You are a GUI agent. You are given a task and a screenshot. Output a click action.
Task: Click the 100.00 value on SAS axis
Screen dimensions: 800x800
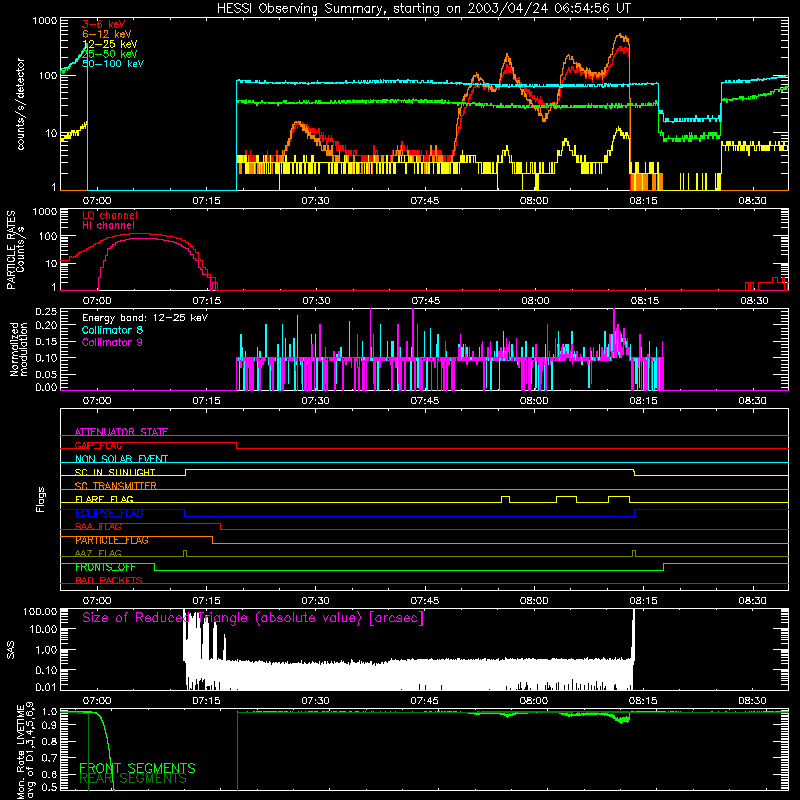[x=40, y=612]
